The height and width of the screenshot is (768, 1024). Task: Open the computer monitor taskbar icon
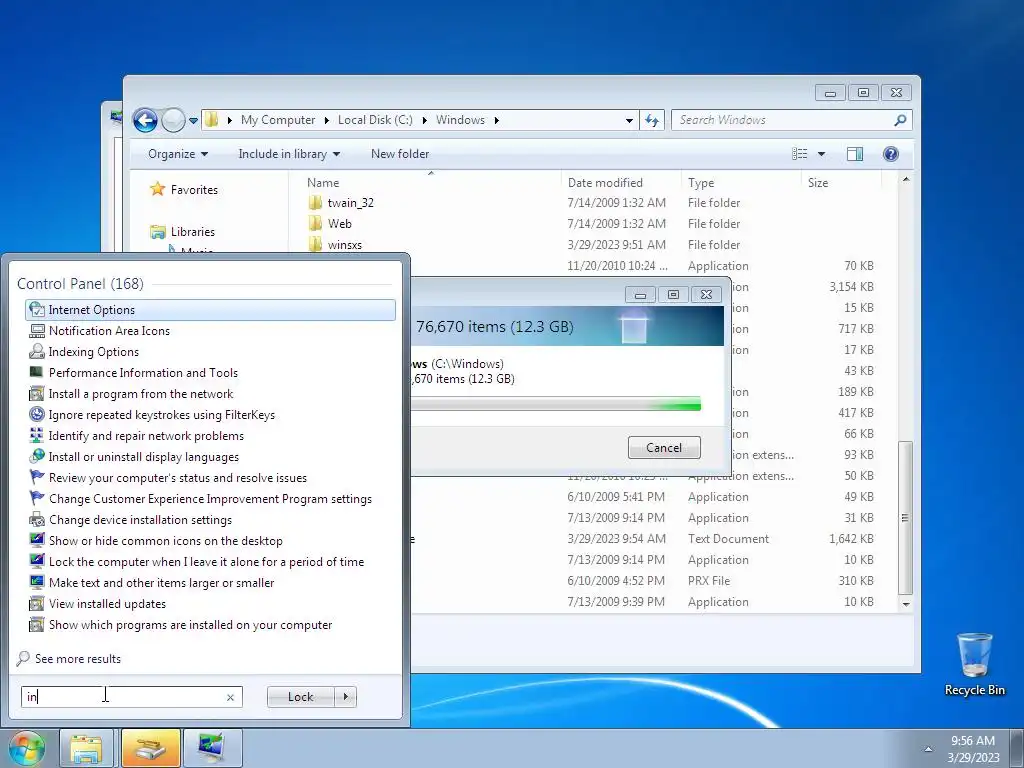coord(212,748)
